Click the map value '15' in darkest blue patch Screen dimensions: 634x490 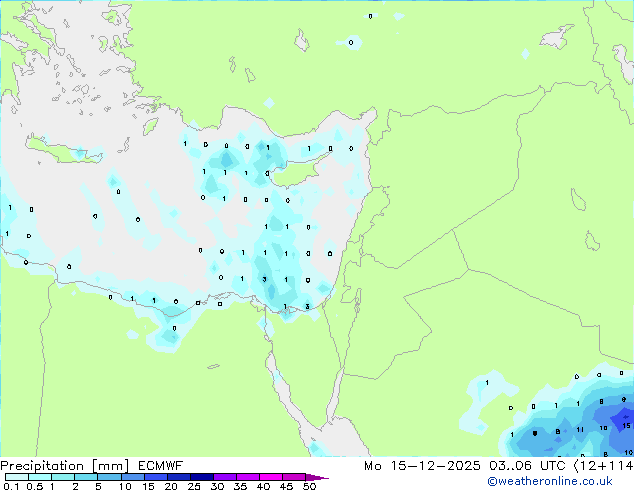pos(626,425)
